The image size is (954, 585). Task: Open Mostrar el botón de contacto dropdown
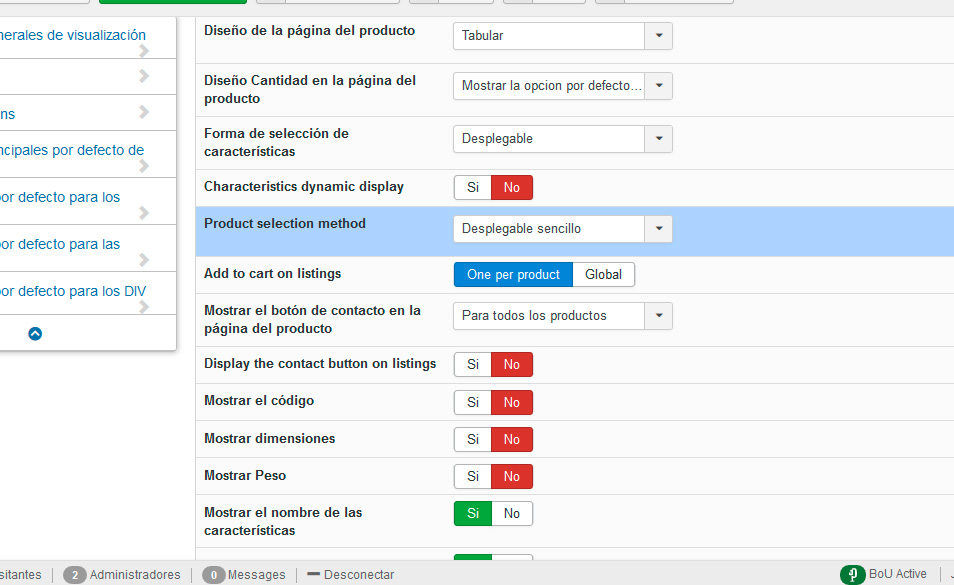click(x=562, y=316)
